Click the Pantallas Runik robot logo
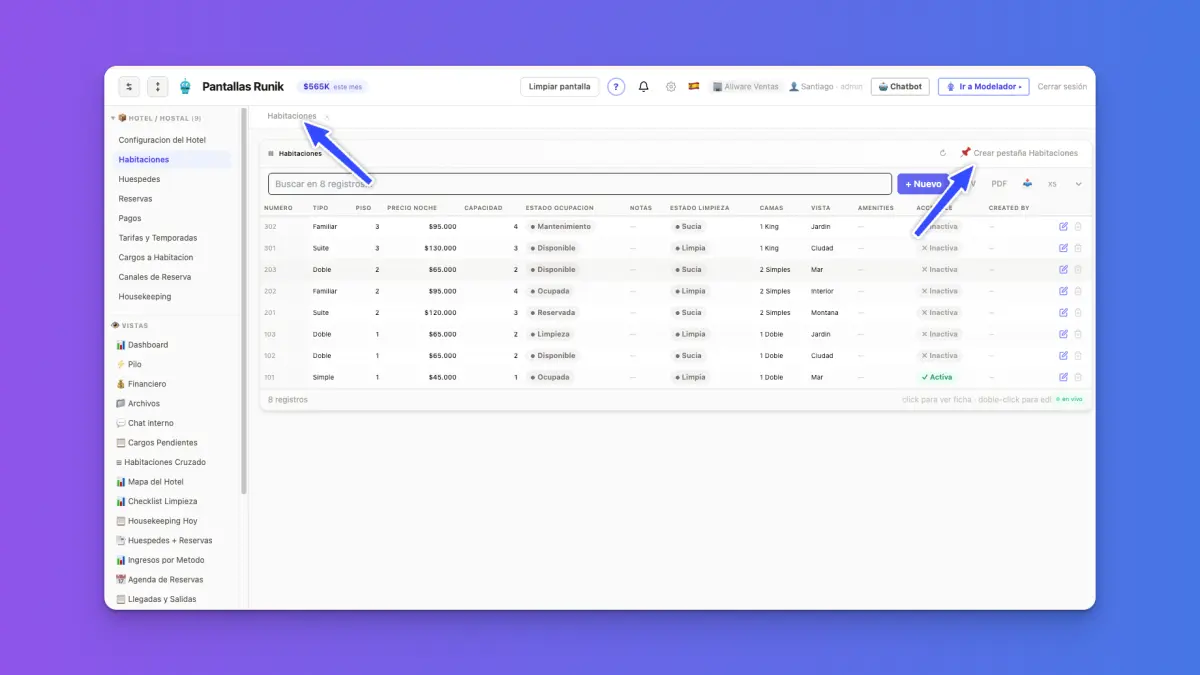The width and height of the screenshot is (1200, 675). pos(185,87)
